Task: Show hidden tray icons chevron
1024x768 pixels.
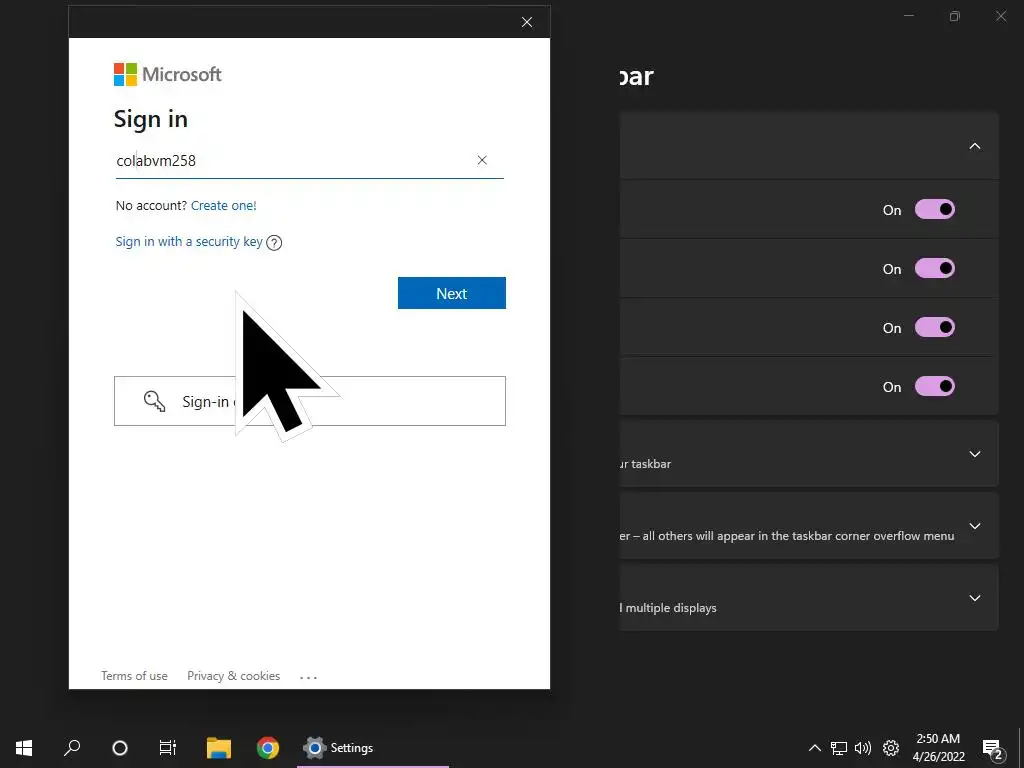Action: (814, 748)
